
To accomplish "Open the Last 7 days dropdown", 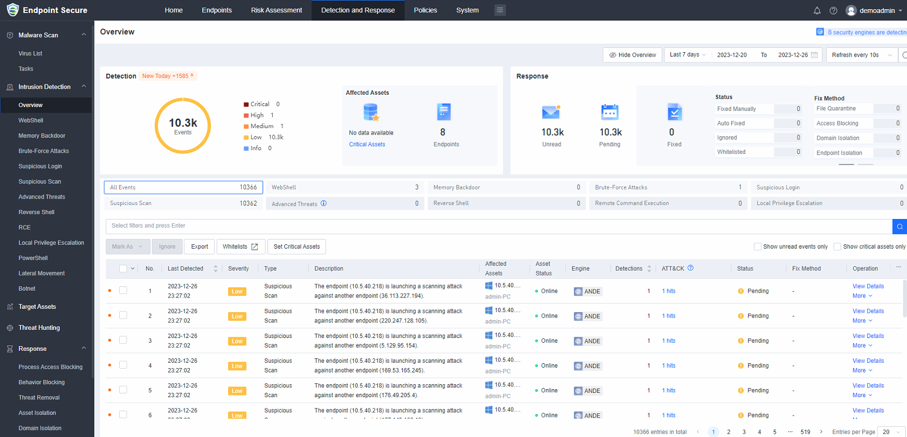I will click(687, 55).
